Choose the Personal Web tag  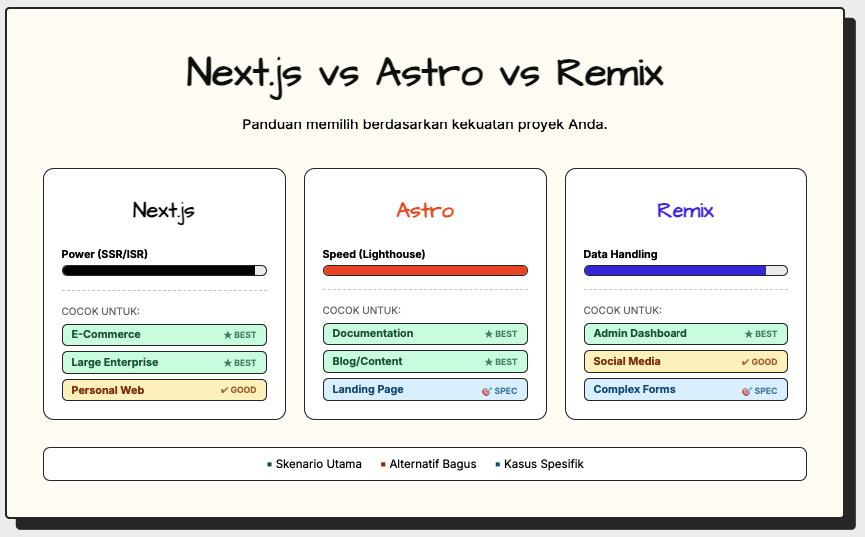(164, 390)
